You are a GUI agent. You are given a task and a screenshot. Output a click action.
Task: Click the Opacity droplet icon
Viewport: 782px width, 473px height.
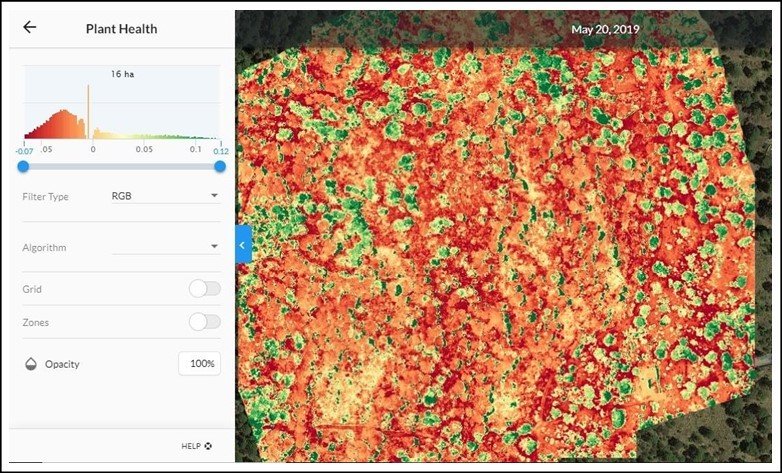(x=30, y=364)
